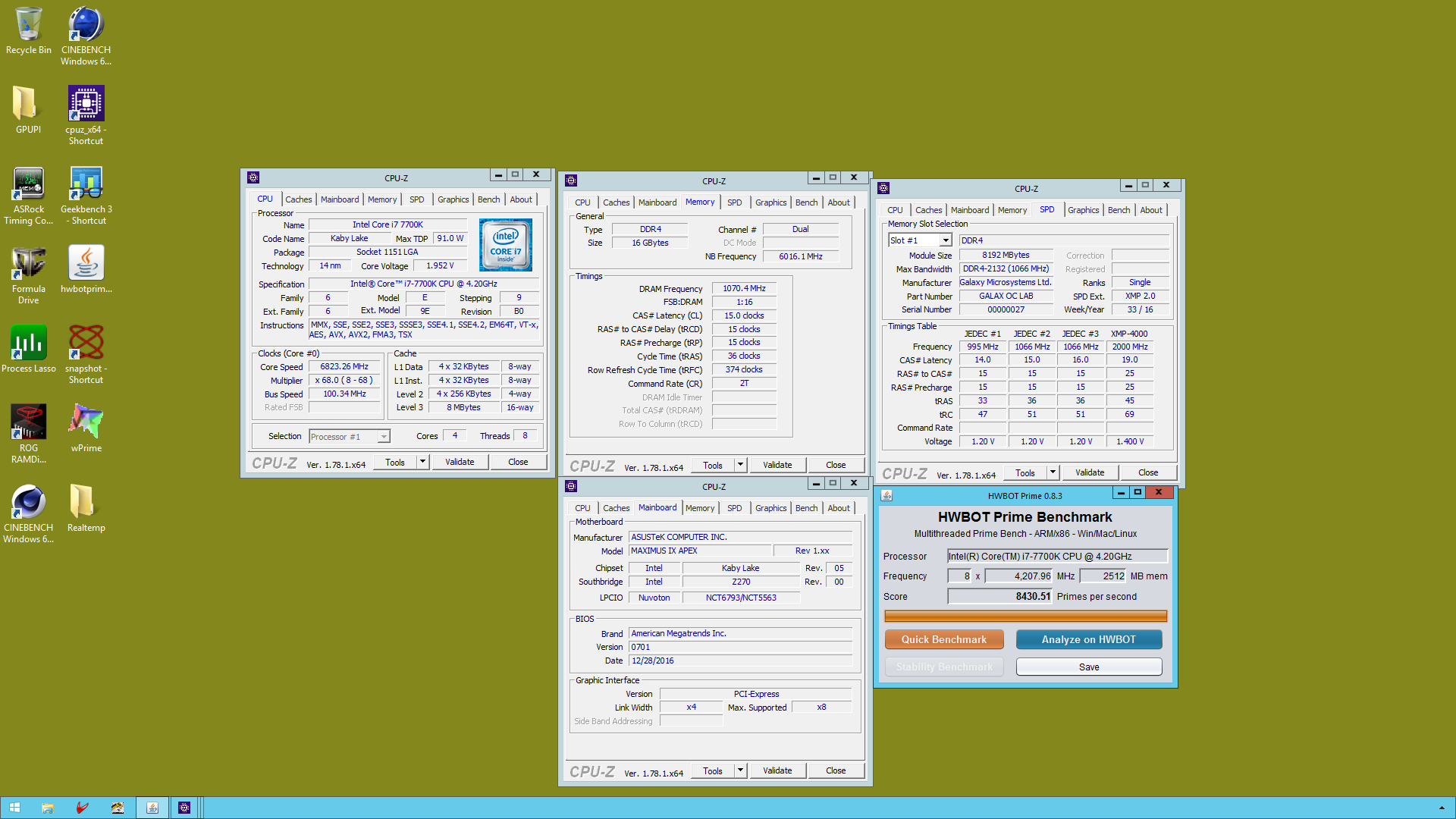Image resolution: width=1456 pixels, height=819 pixels.
Task: Open the lower CINEBENCH Windows 6... icon beside Realtemp
Action: pyautogui.click(x=28, y=513)
